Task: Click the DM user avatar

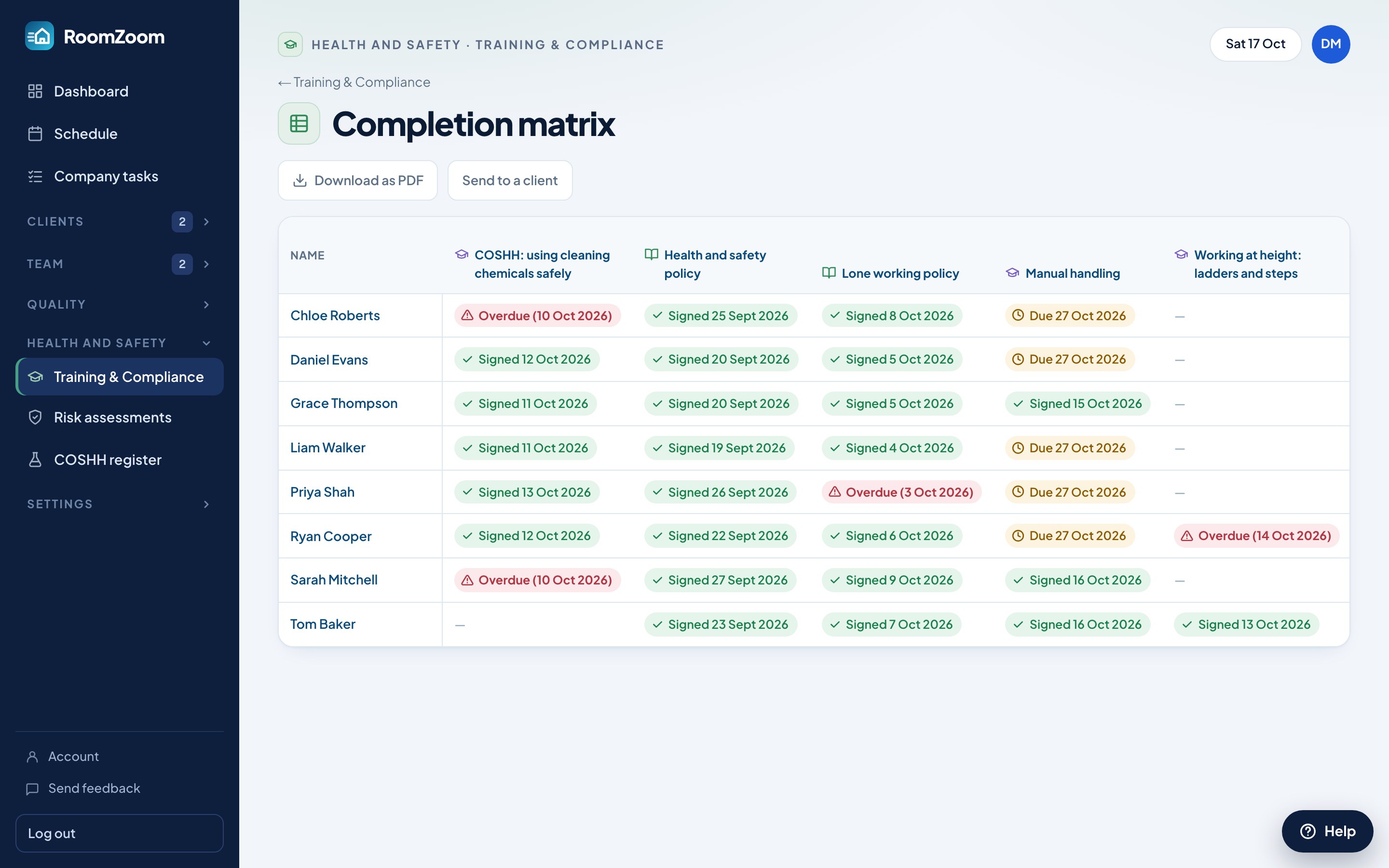Action: click(x=1331, y=44)
